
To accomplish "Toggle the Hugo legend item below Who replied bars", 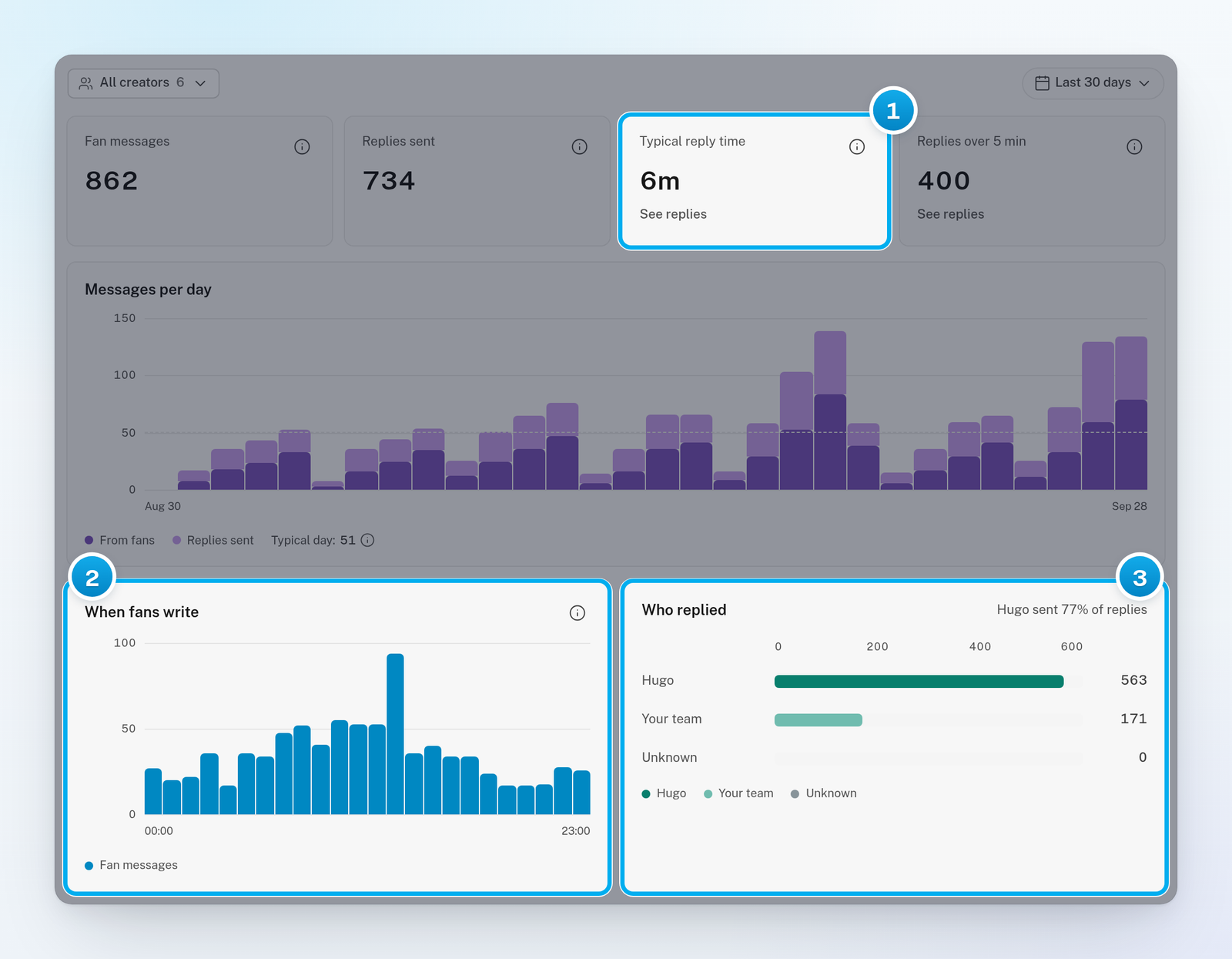I will (x=664, y=793).
